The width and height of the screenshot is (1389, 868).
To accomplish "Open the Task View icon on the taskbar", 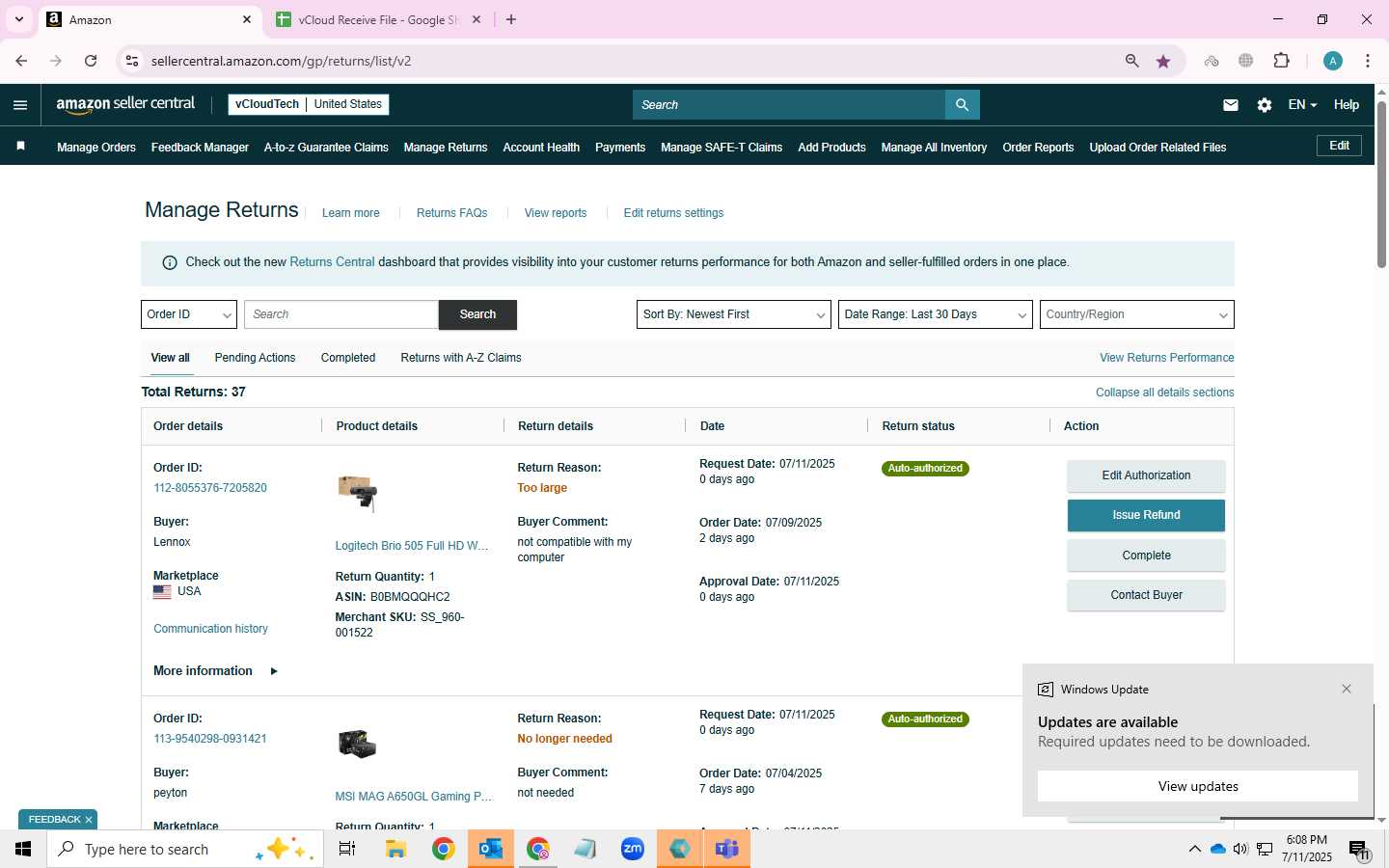I will click(347, 849).
